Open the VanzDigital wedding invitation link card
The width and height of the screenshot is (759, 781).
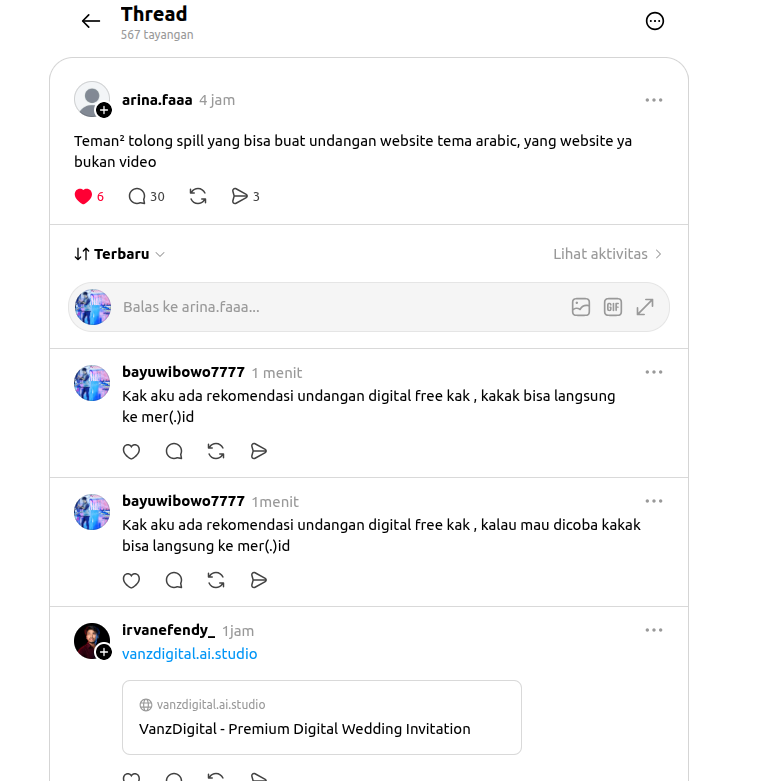coord(322,717)
